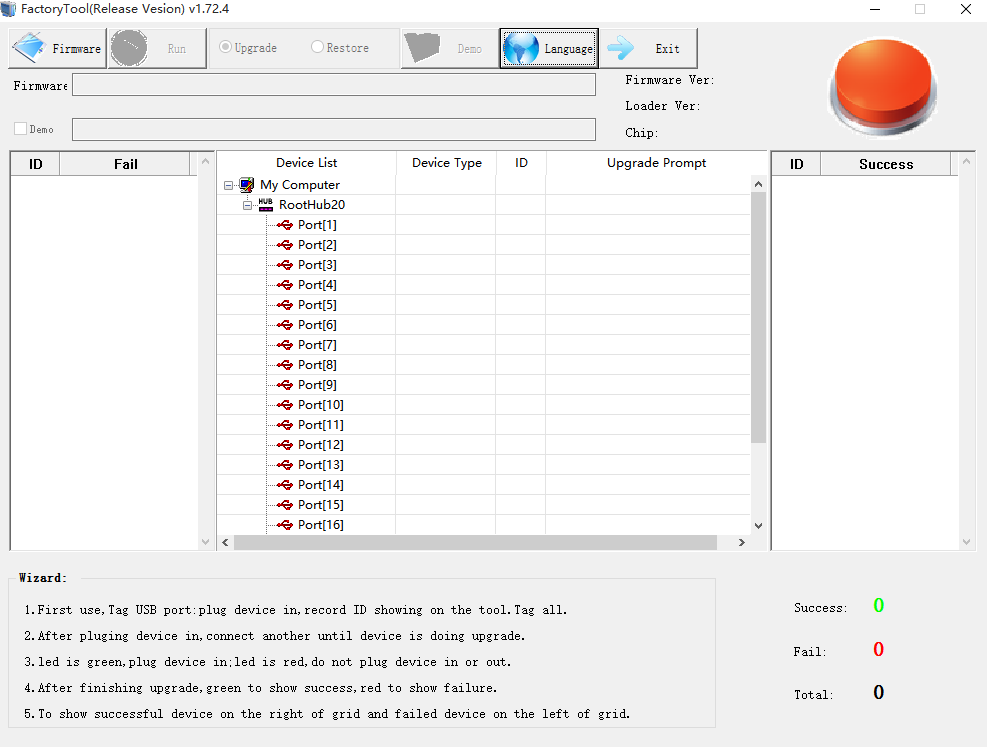Select the Port[8] text label
Screen dimensions: 987x747
317,365
